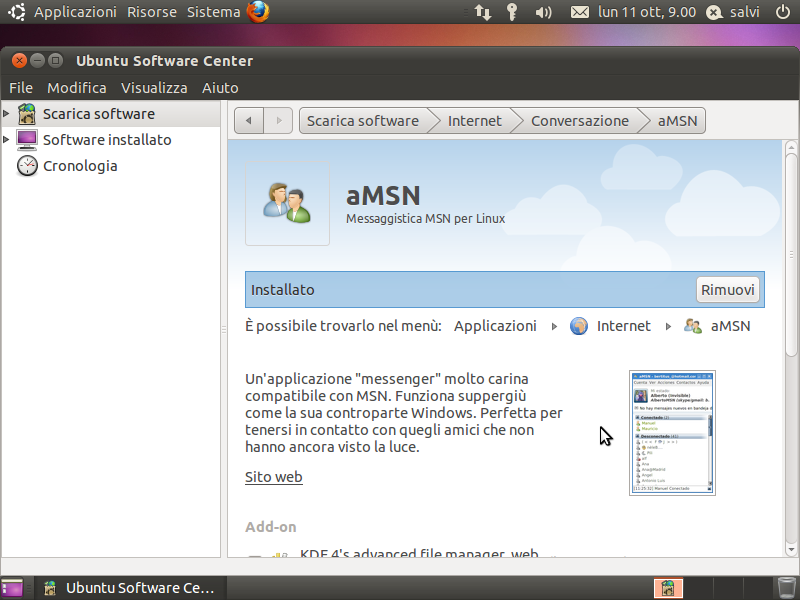Click the show desktop icon in bottom panel
800x600 pixels.
pyautogui.click(x=12, y=588)
